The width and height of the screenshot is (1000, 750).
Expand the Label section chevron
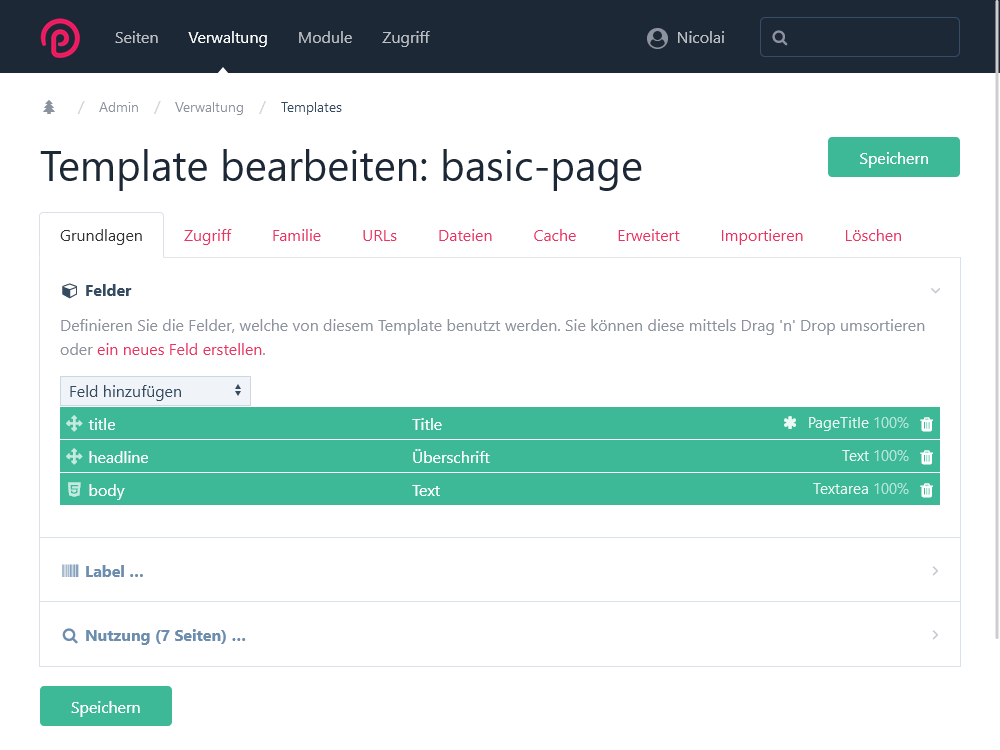pyautogui.click(x=935, y=571)
